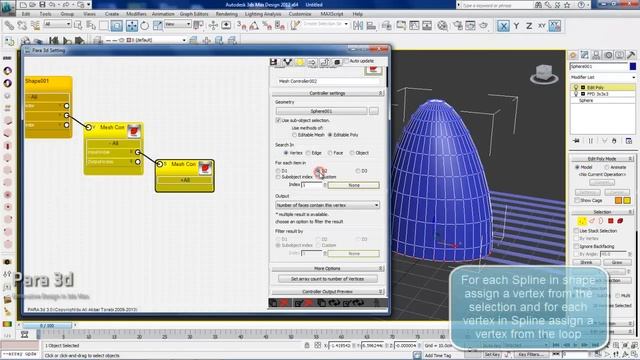Click the Grow selection button
This screenshot has width=640, height=360.
617,262
